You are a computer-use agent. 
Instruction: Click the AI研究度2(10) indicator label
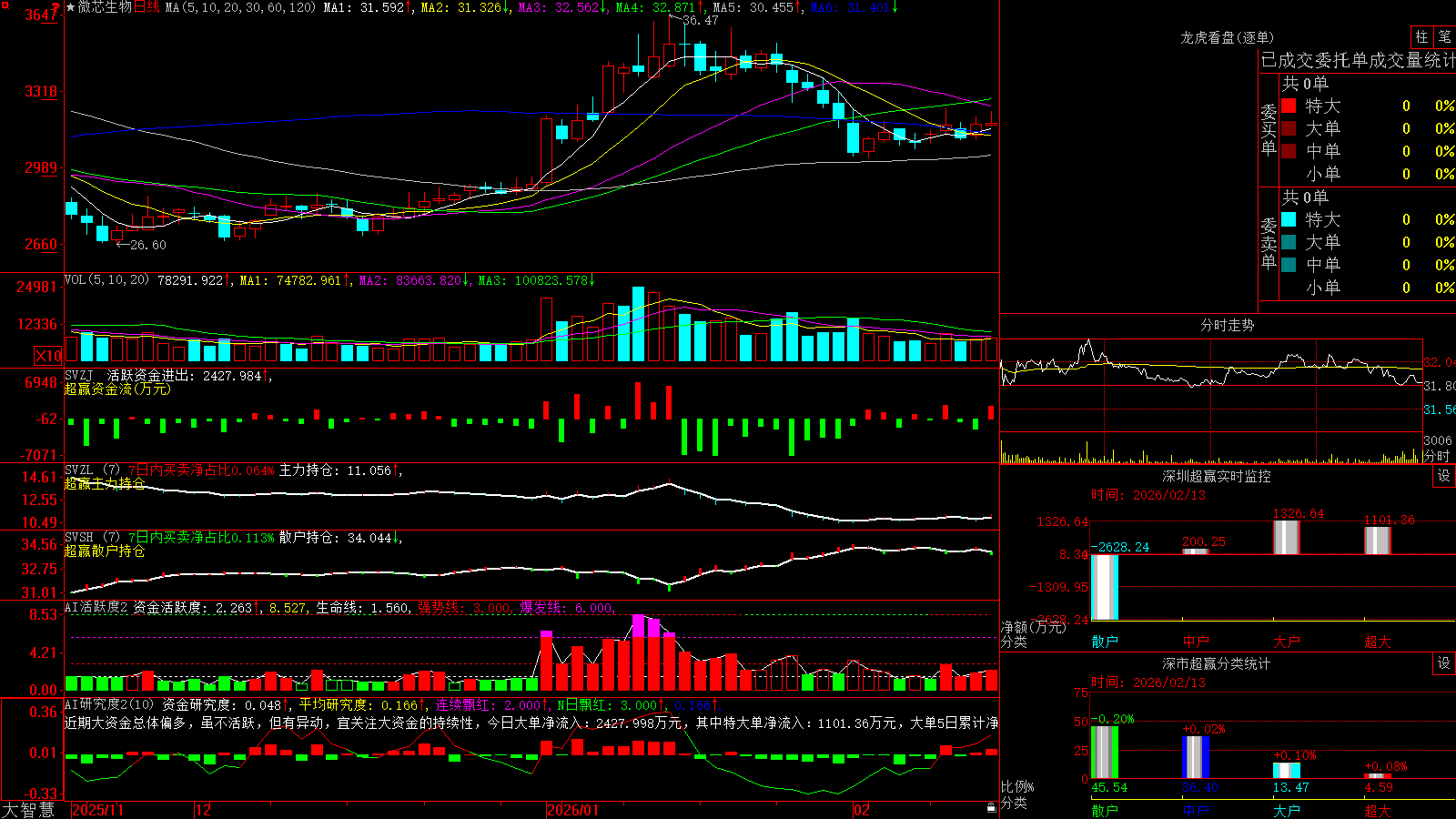[109, 704]
